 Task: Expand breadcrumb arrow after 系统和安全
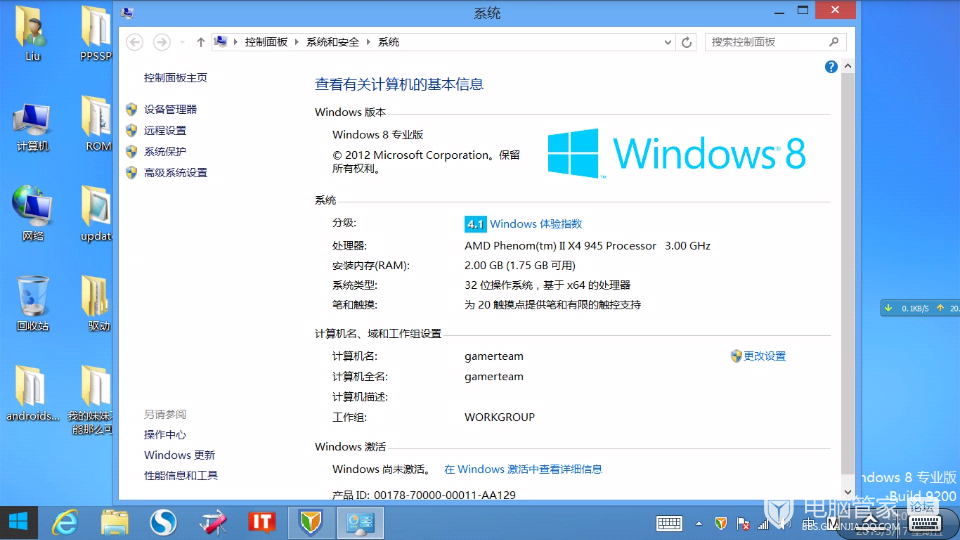[369, 42]
